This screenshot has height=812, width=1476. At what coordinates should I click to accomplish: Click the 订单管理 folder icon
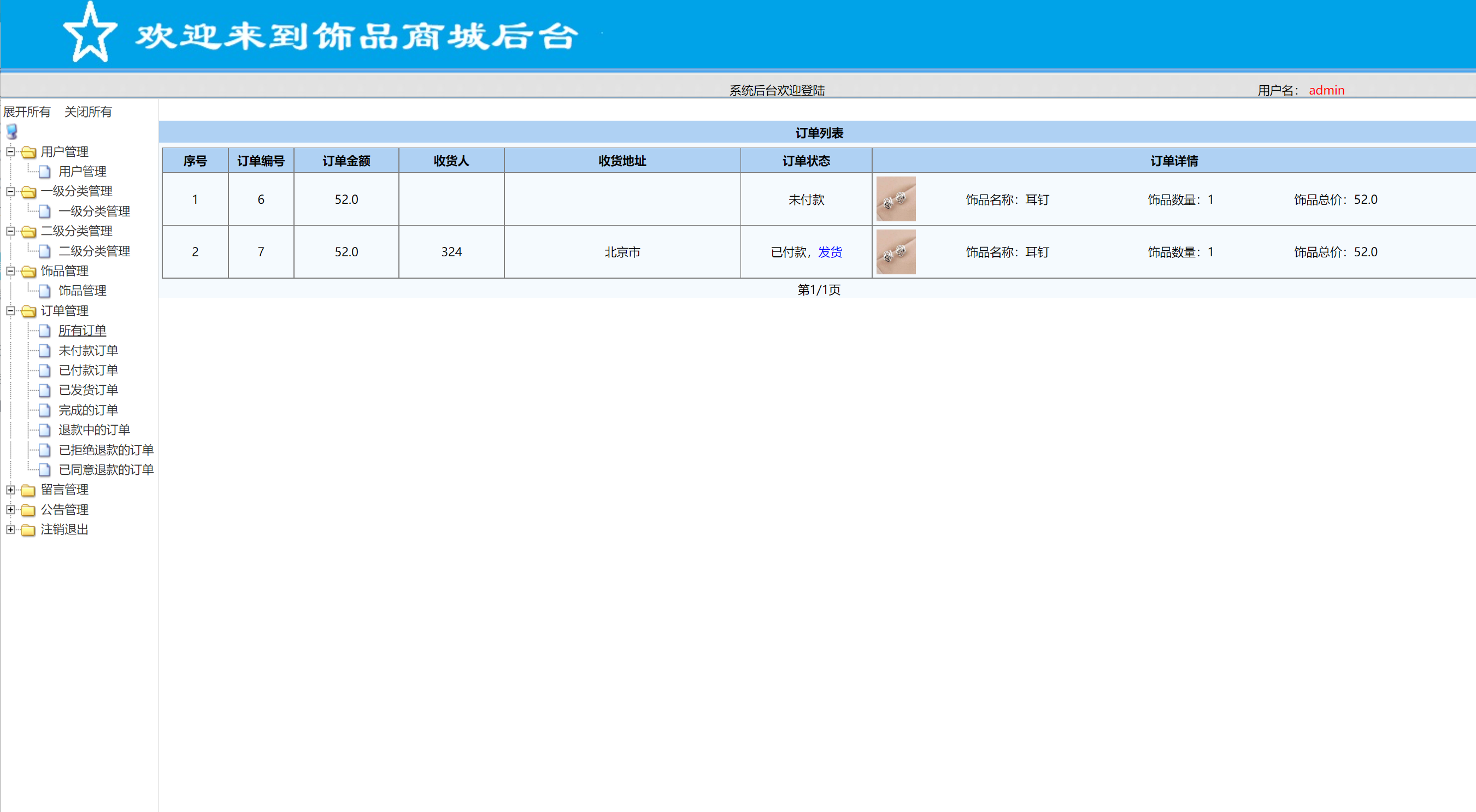28,310
